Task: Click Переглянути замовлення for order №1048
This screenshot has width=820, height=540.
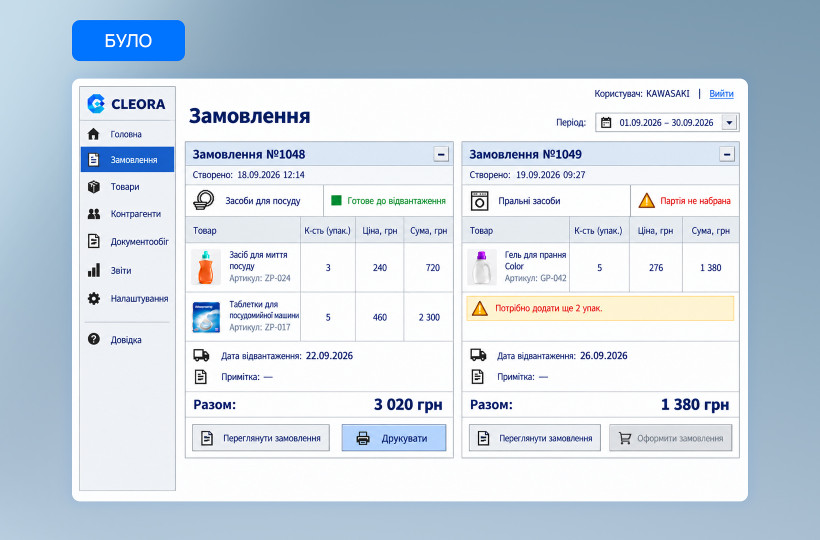Action: tap(261, 438)
